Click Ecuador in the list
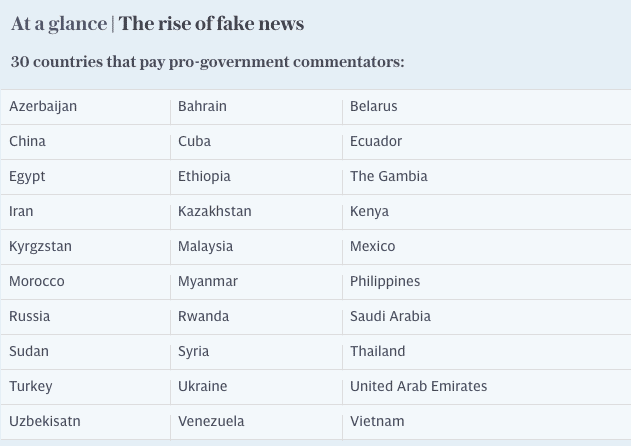 coord(376,141)
